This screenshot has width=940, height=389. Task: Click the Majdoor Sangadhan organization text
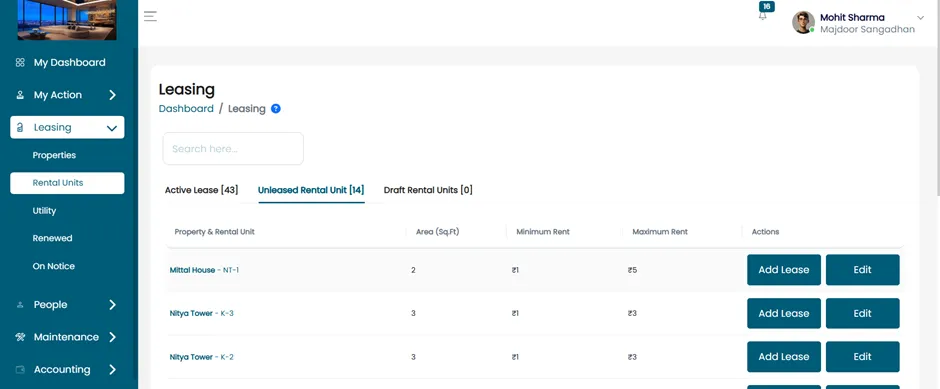pyautogui.click(x=867, y=29)
